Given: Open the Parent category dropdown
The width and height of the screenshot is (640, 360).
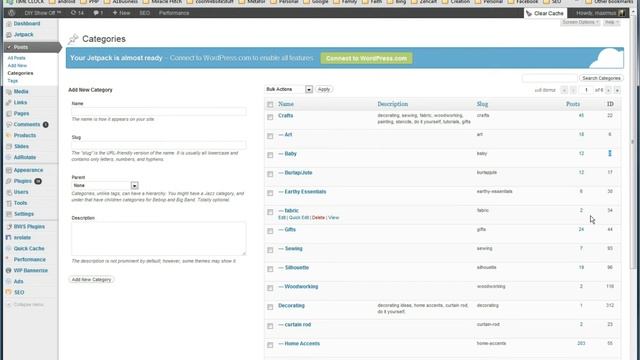Looking at the screenshot, I should pos(105,185).
